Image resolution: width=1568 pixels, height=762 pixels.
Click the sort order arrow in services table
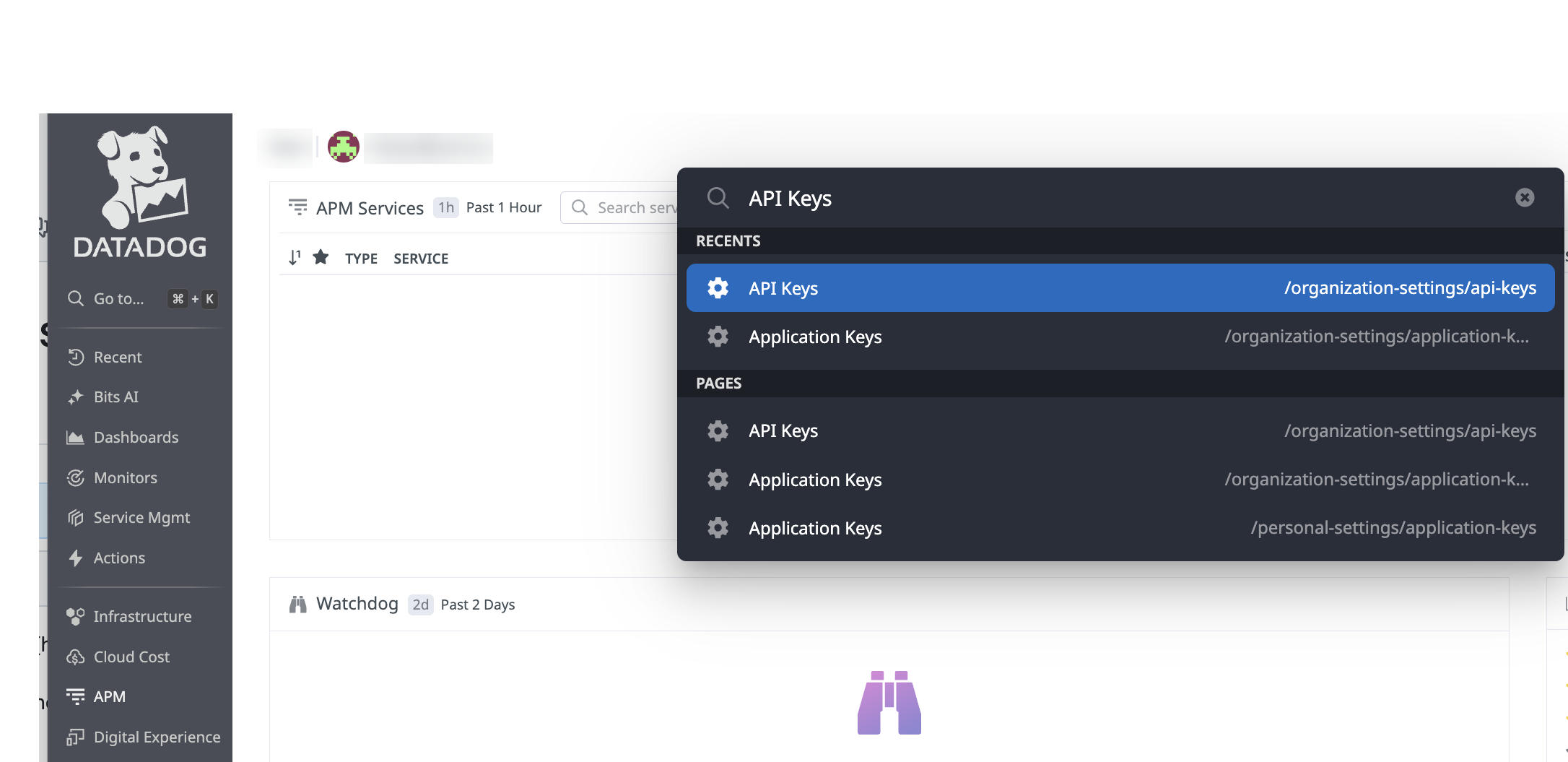click(x=294, y=258)
